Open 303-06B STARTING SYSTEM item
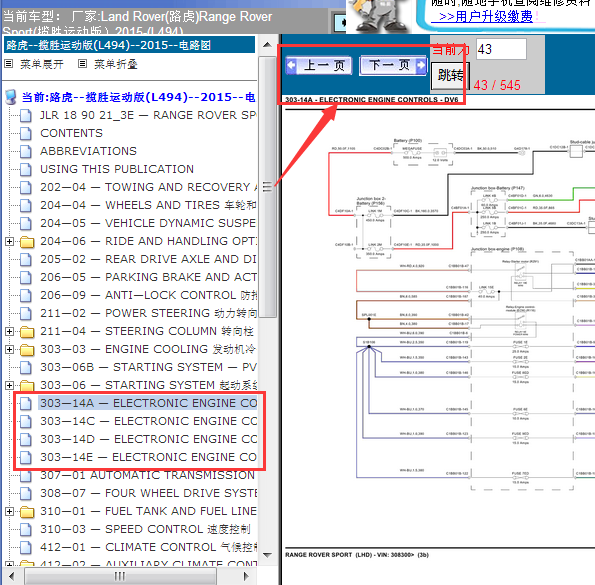The image size is (595, 585). click(x=148, y=367)
